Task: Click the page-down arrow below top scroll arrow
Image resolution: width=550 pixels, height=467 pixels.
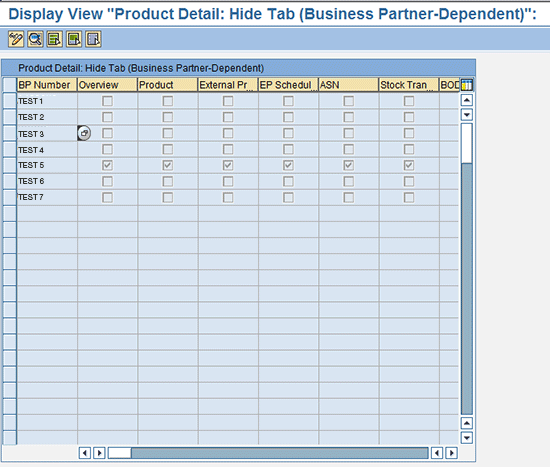Action: pyautogui.click(x=467, y=115)
